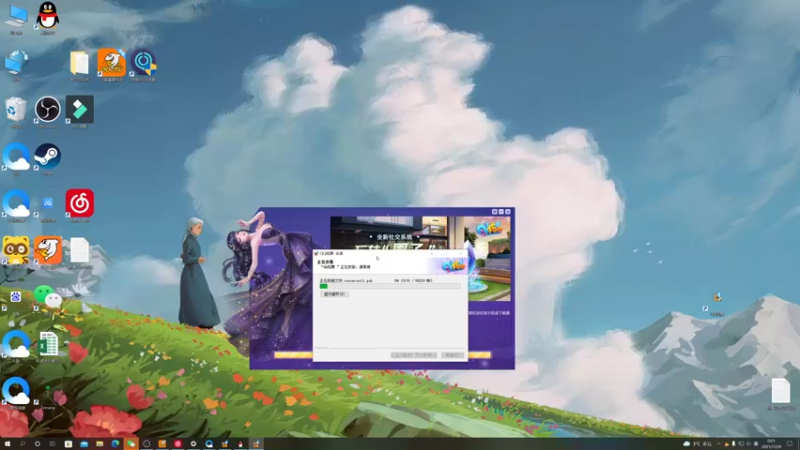Image resolution: width=800 pixels, height=450 pixels.
Task: Select the active QQ Dance installer taskbar button
Action: pos(256,444)
